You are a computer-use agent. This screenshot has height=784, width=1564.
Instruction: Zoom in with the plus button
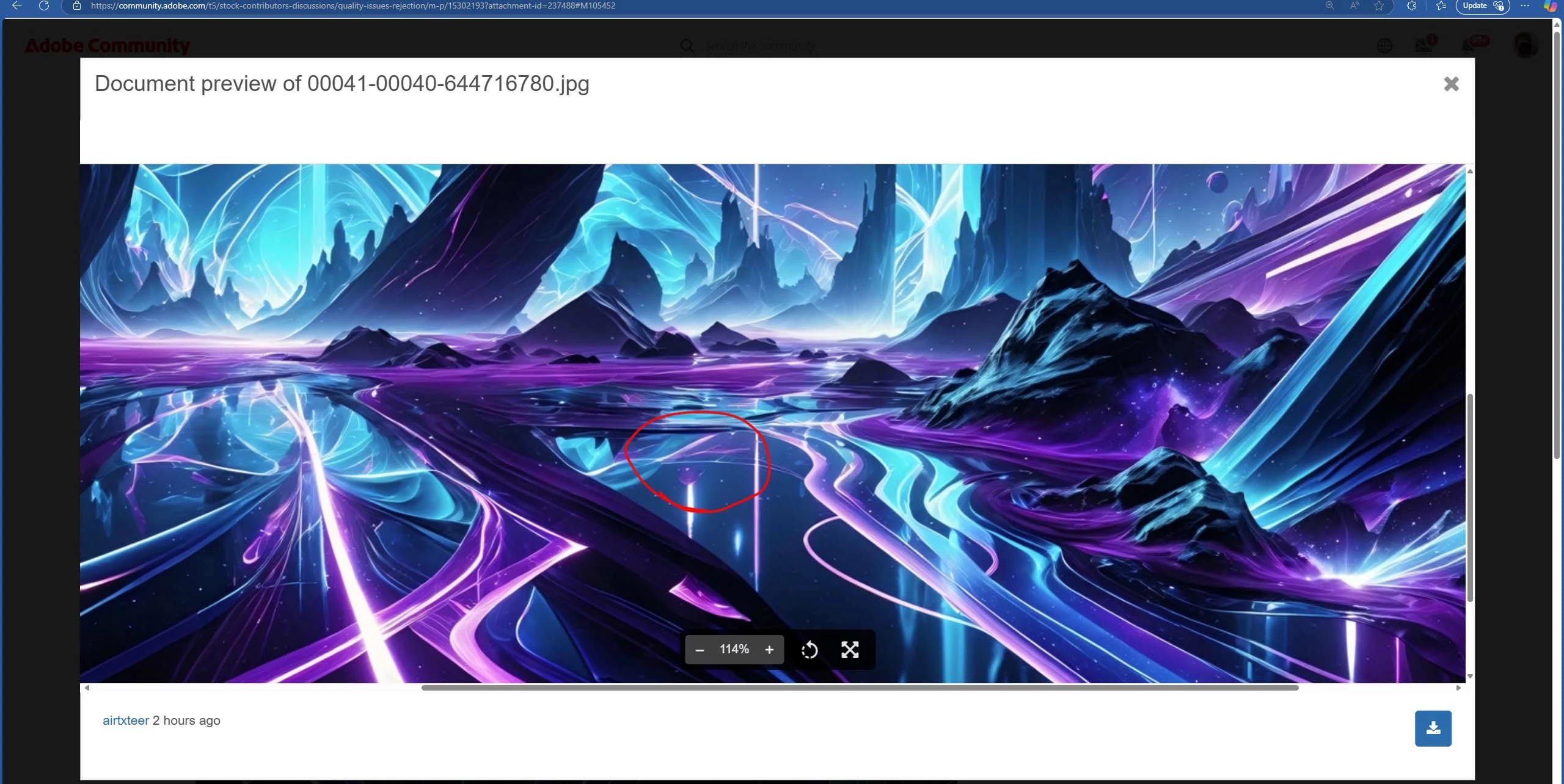[x=769, y=650]
